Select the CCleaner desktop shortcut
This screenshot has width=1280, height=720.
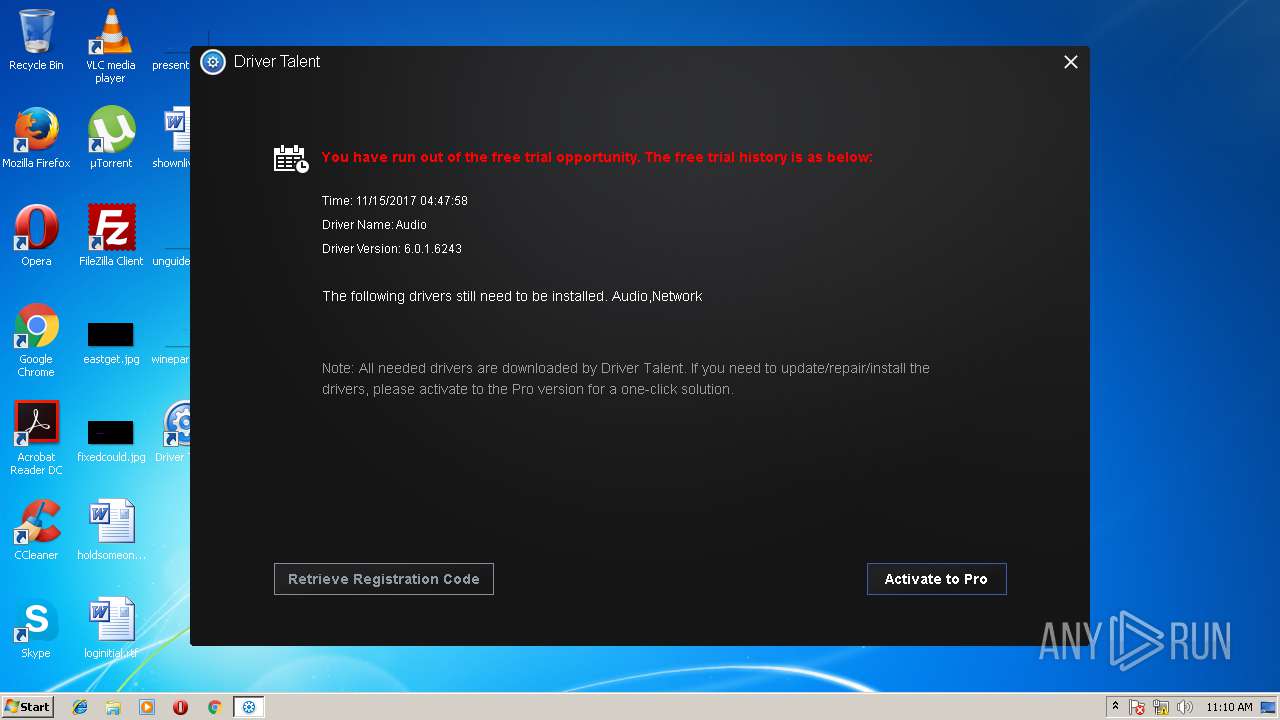tap(36, 530)
